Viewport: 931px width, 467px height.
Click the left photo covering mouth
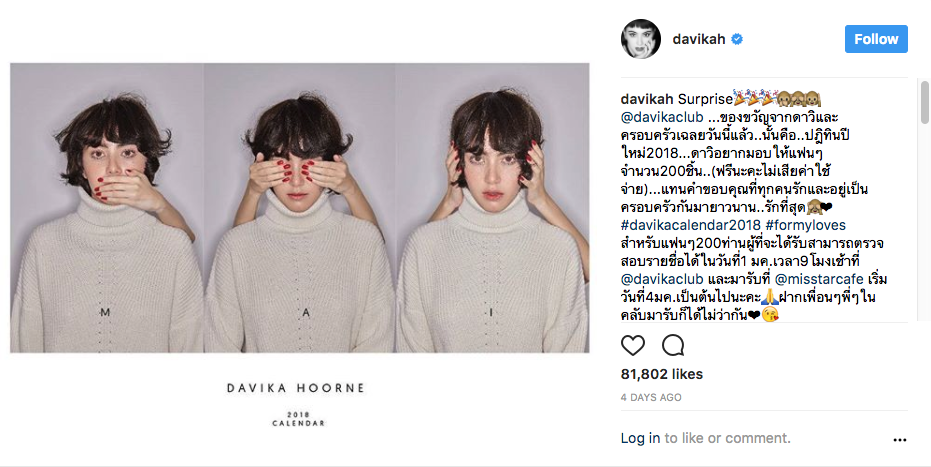107,208
